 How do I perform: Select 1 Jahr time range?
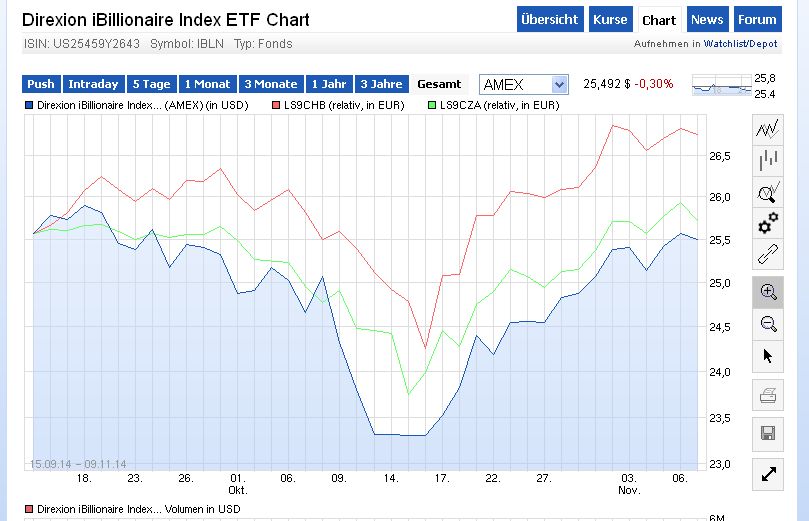coord(329,84)
